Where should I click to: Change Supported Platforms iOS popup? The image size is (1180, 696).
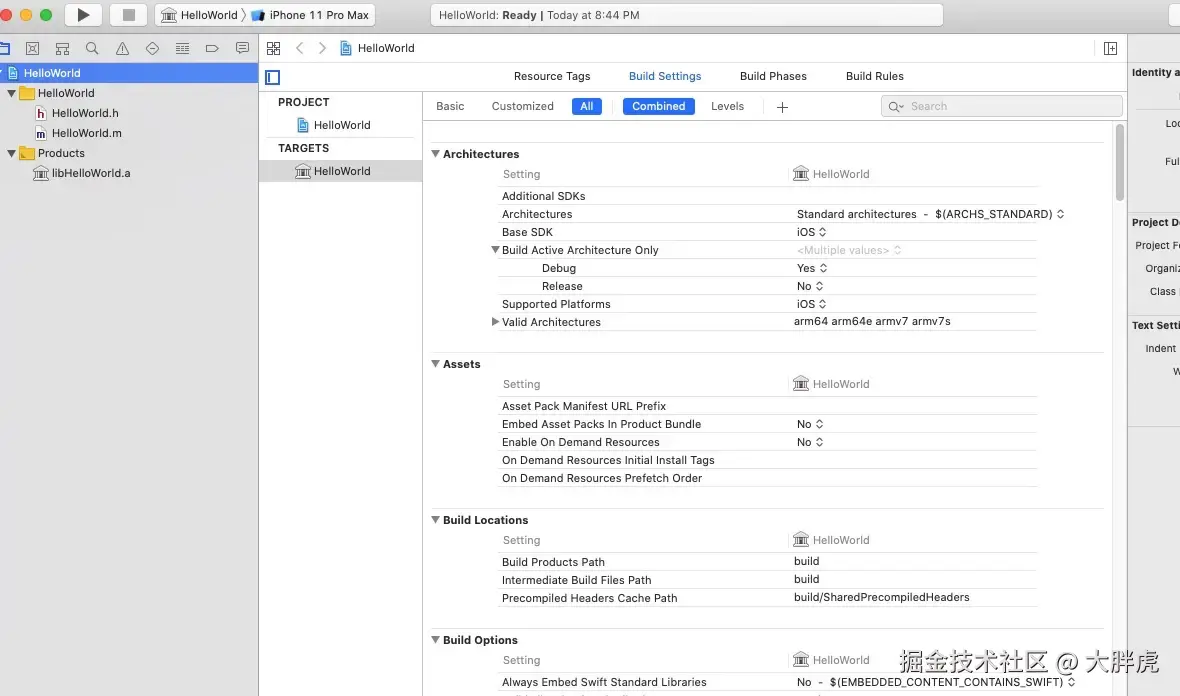[x=811, y=305]
